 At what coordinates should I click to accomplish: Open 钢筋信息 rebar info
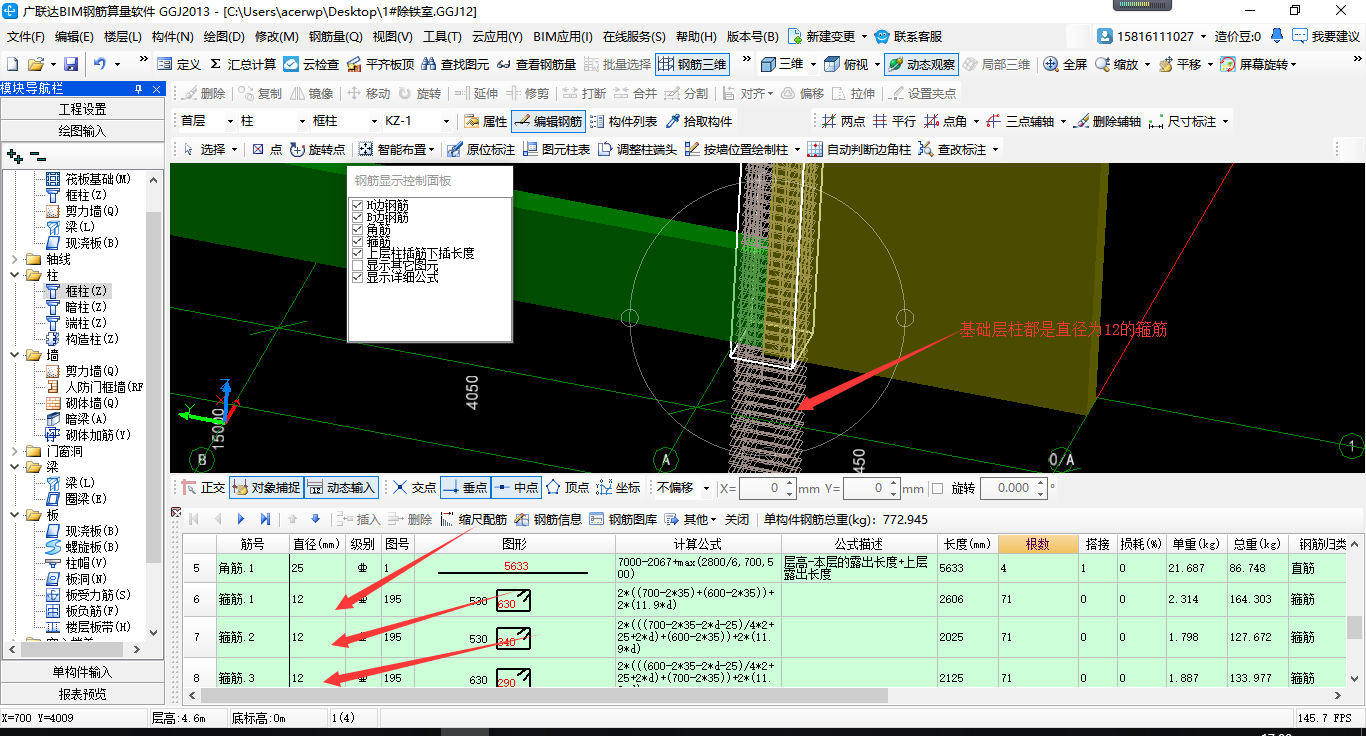(548, 518)
